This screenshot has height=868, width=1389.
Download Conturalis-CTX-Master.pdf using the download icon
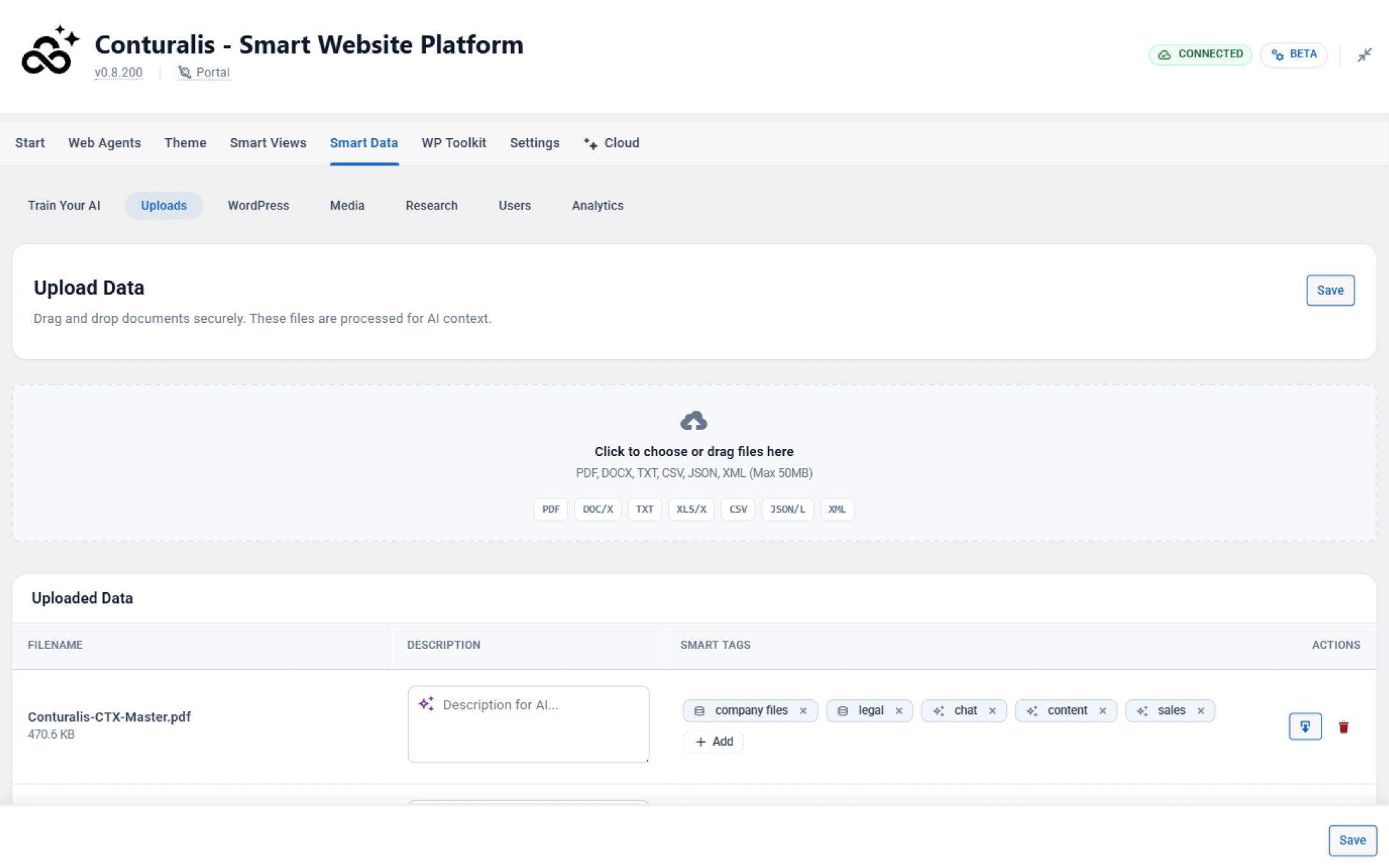point(1305,727)
